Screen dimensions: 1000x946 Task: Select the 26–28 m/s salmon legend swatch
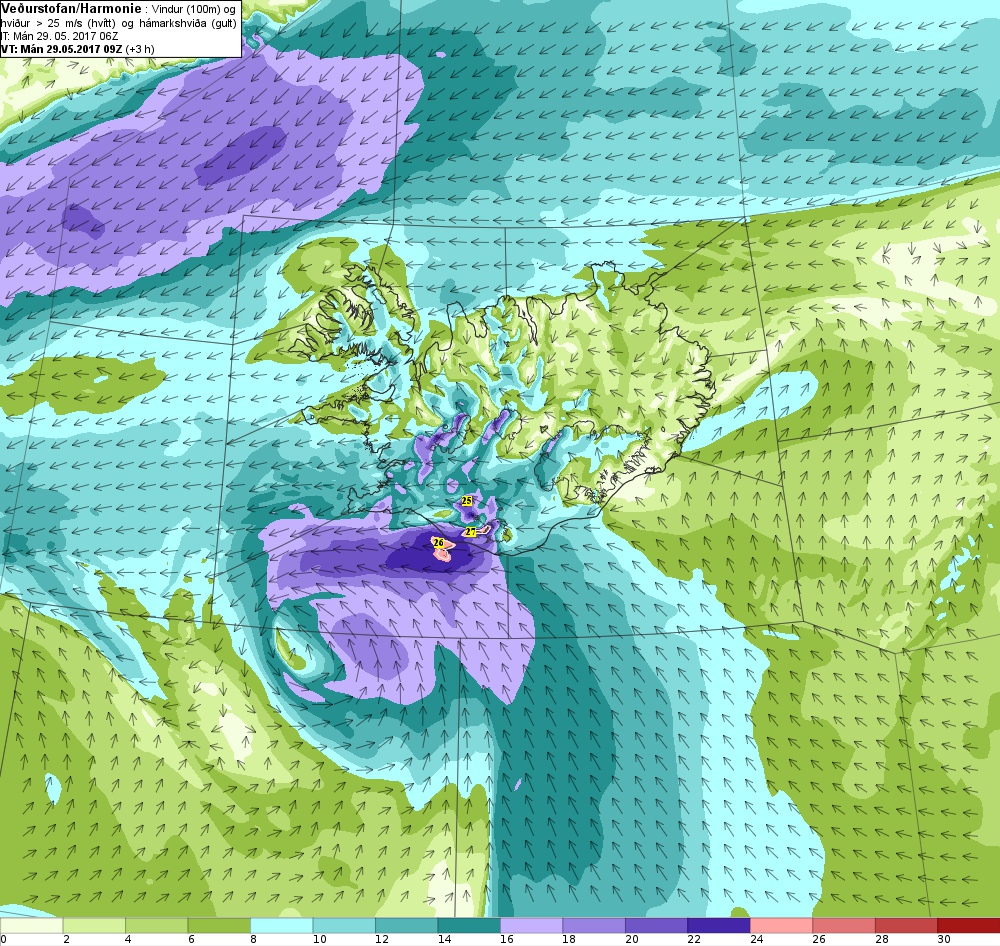click(x=844, y=925)
